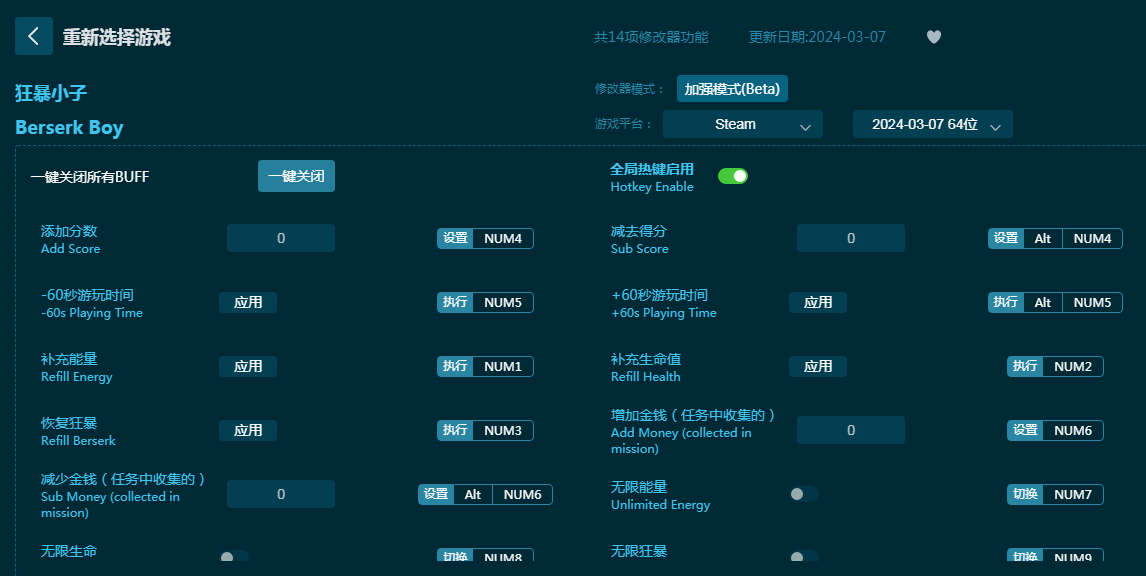Image resolution: width=1146 pixels, height=576 pixels.
Task: Click the 更新日期:2024-03-07 text
Action: pos(817,37)
